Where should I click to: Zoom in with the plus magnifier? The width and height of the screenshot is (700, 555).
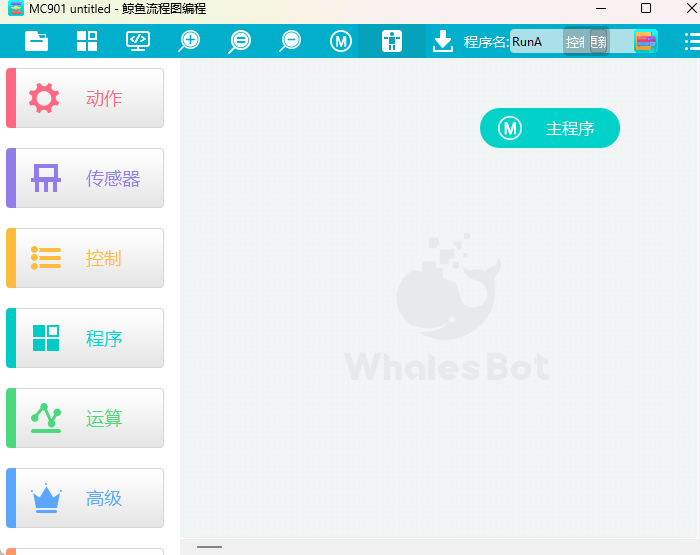click(x=189, y=42)
